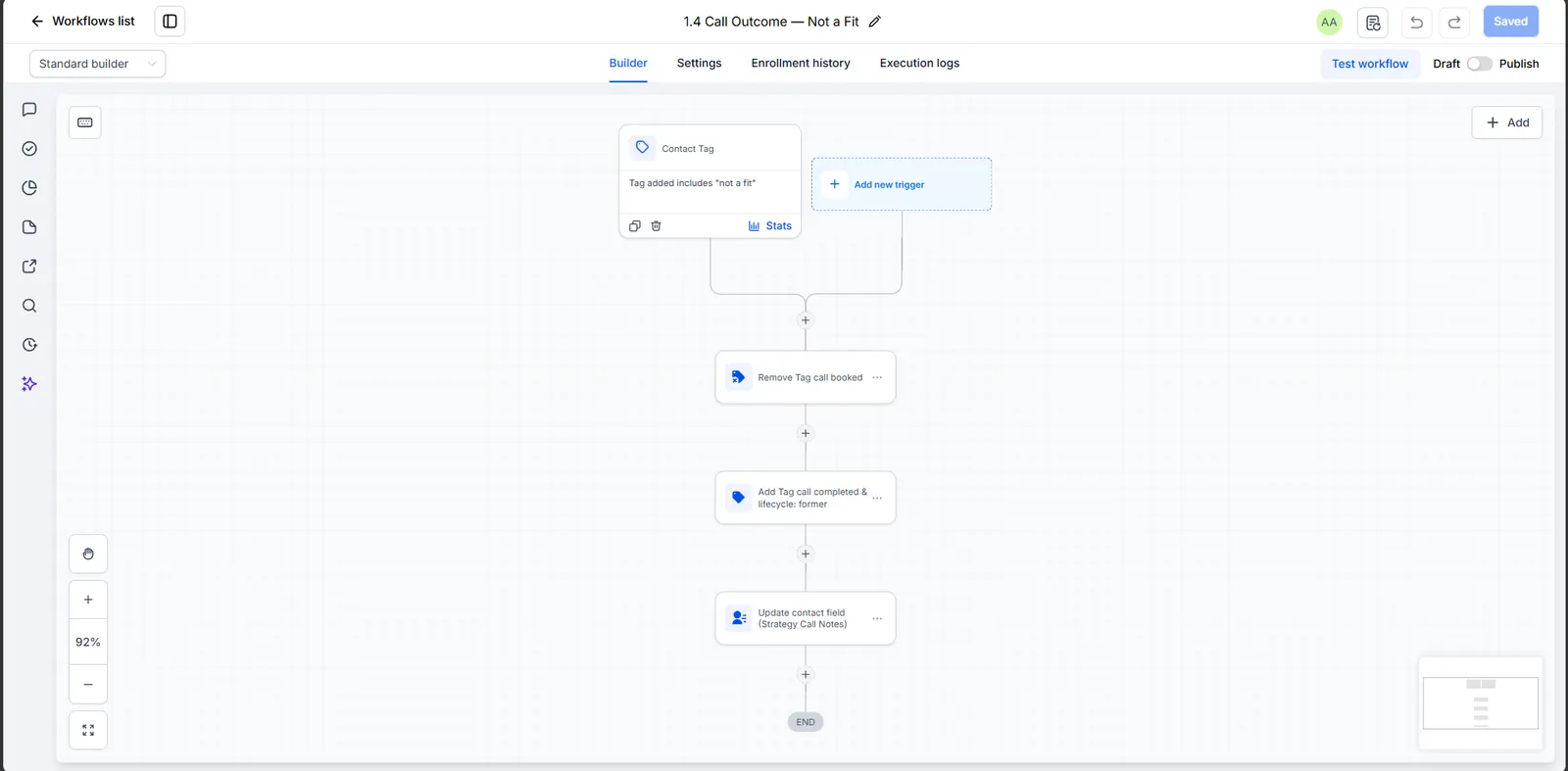Screen dimensions: 1568x771
Task: Click the workflow minimap thumbnail
Action: (x=1481, y=703)
